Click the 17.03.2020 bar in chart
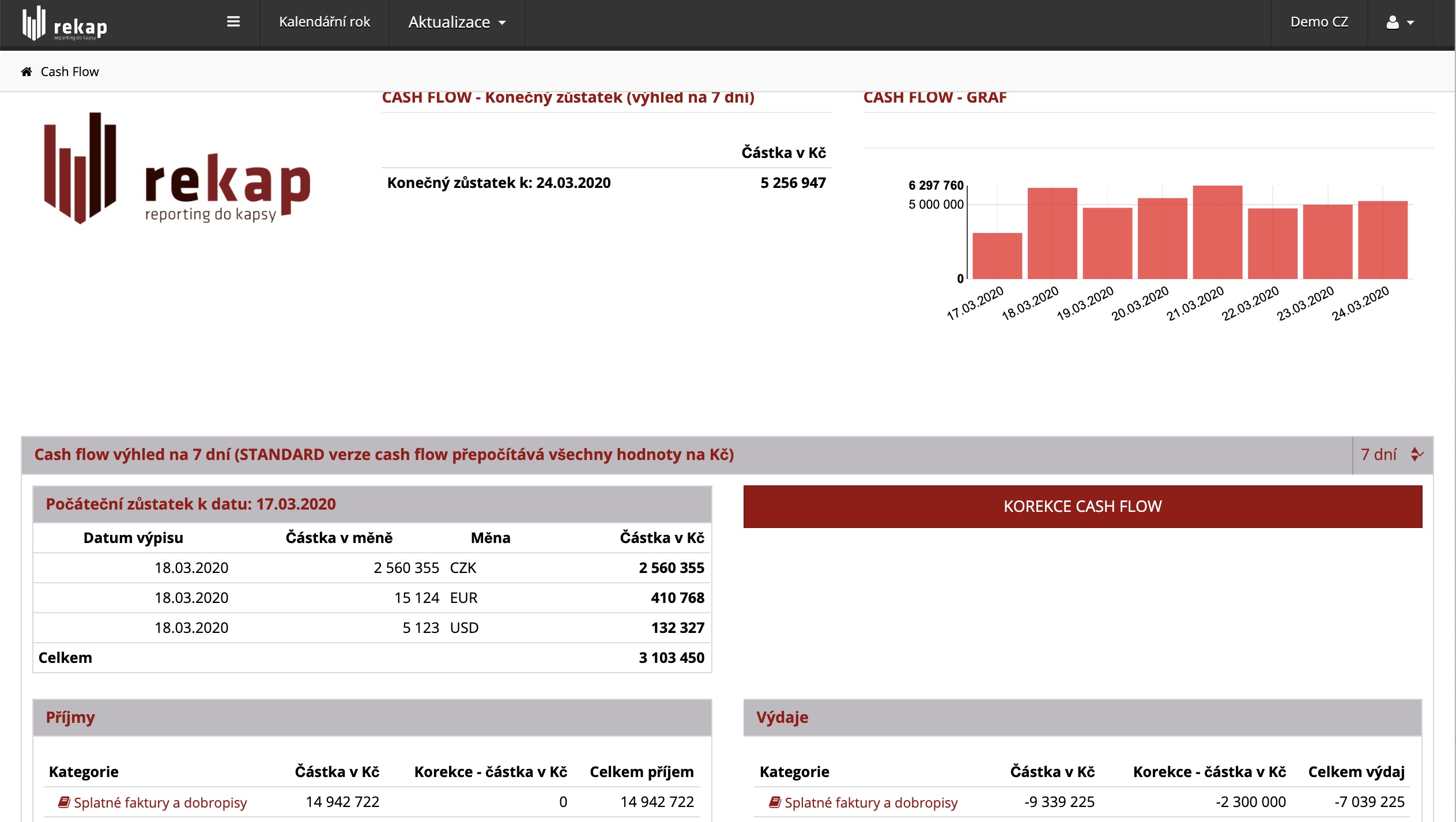This screenshot has height=822, width=1456. pos(997,255)
